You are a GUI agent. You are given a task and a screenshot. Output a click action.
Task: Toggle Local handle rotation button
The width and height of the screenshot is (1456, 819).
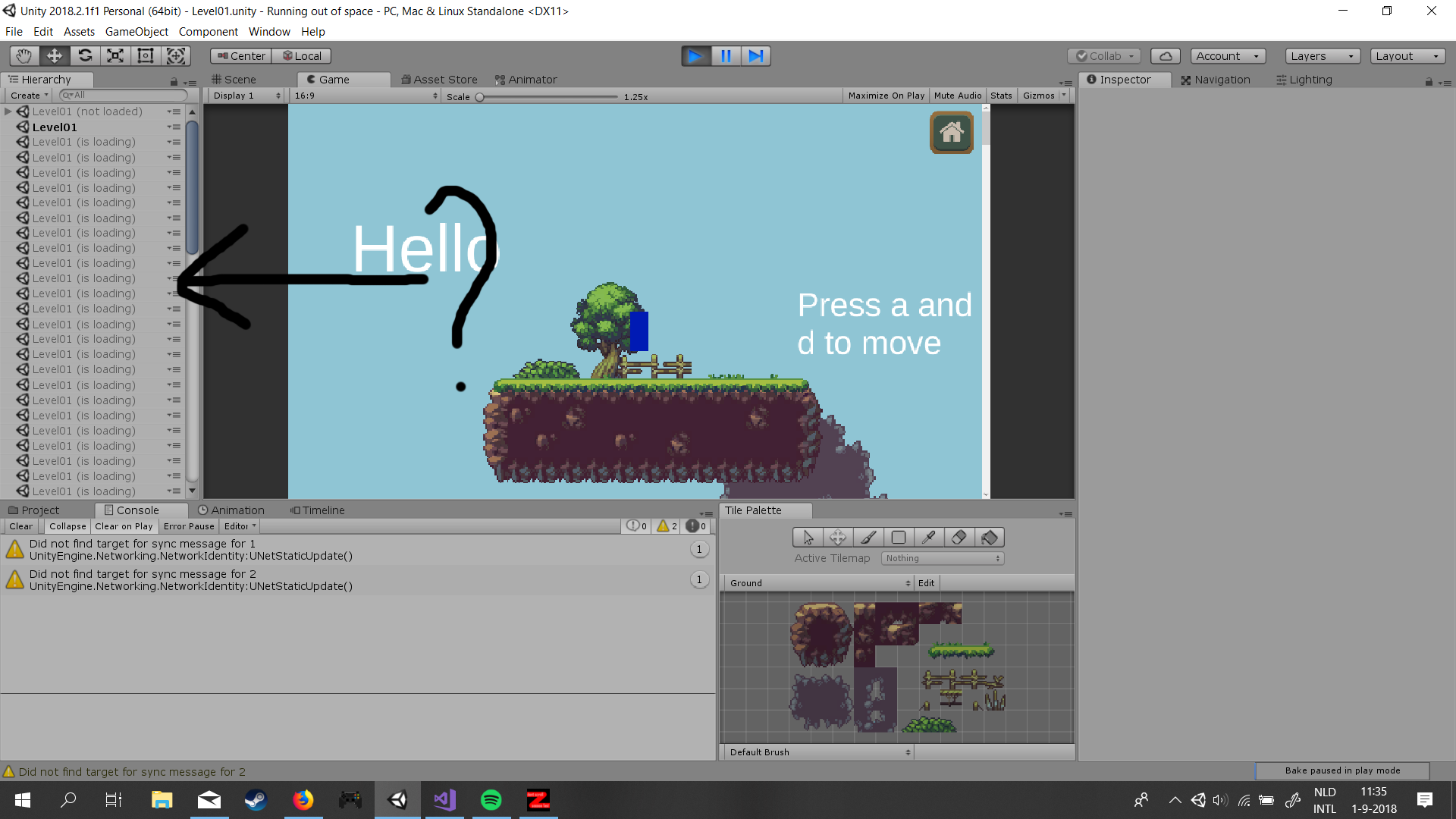[x=302, y=56]
